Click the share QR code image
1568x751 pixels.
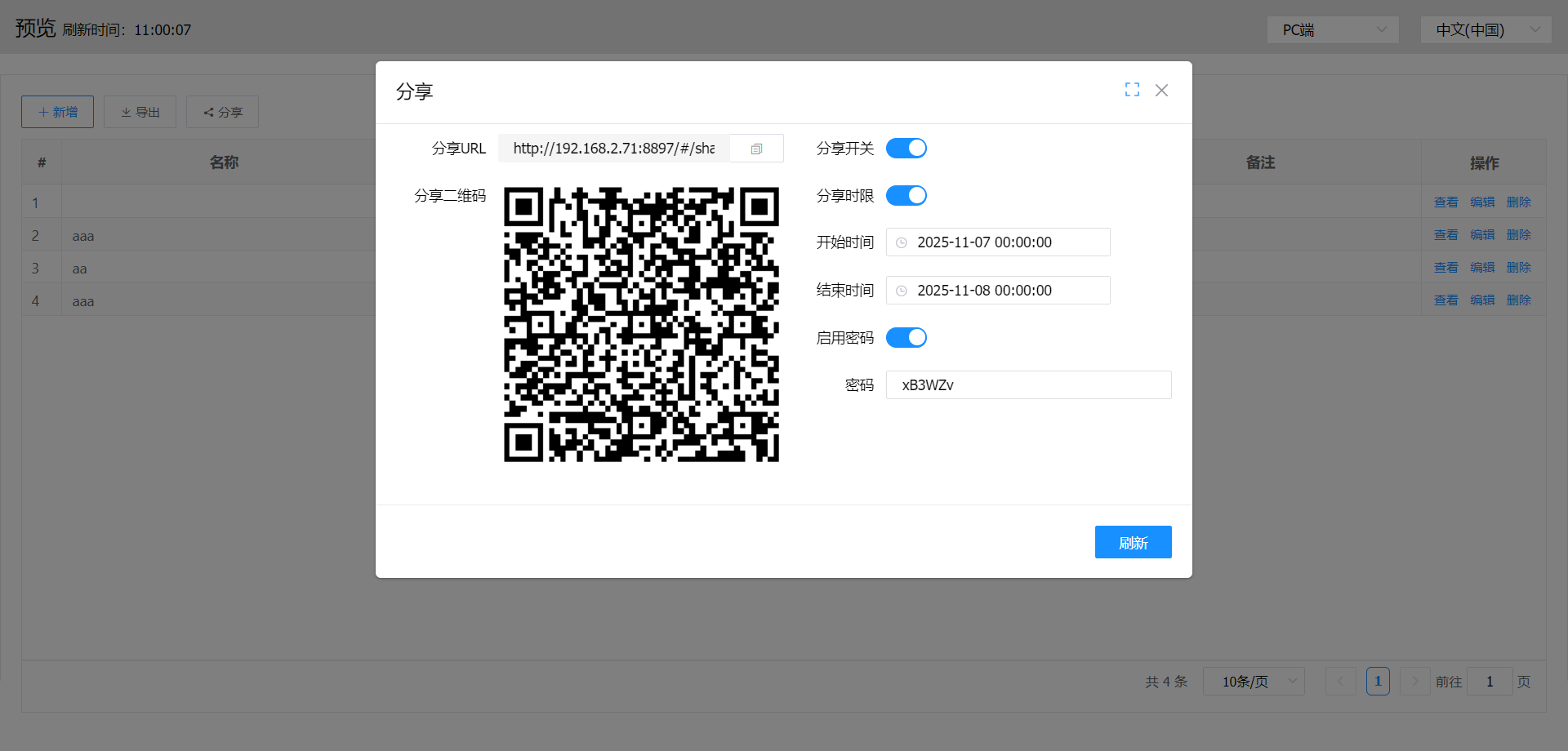pos(641,324)
